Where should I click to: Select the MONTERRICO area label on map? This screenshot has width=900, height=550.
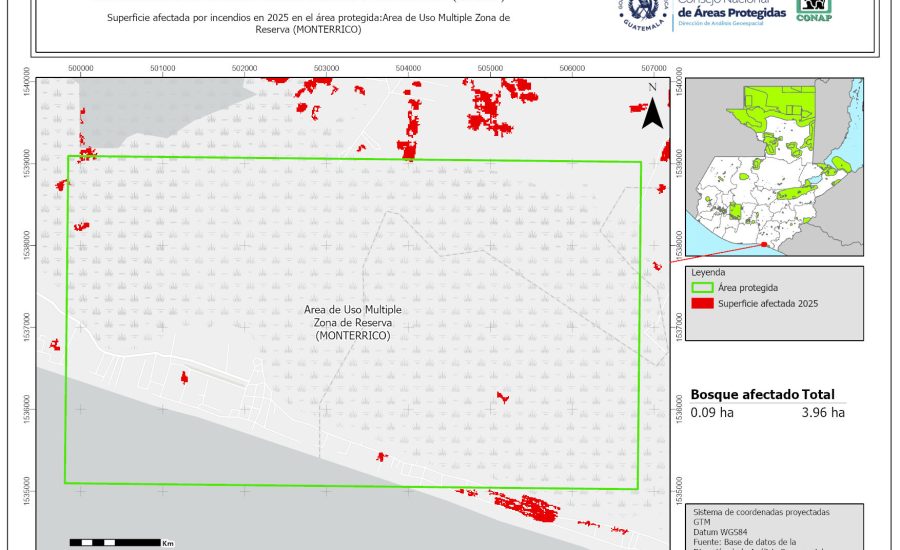(x=352, y=324)
